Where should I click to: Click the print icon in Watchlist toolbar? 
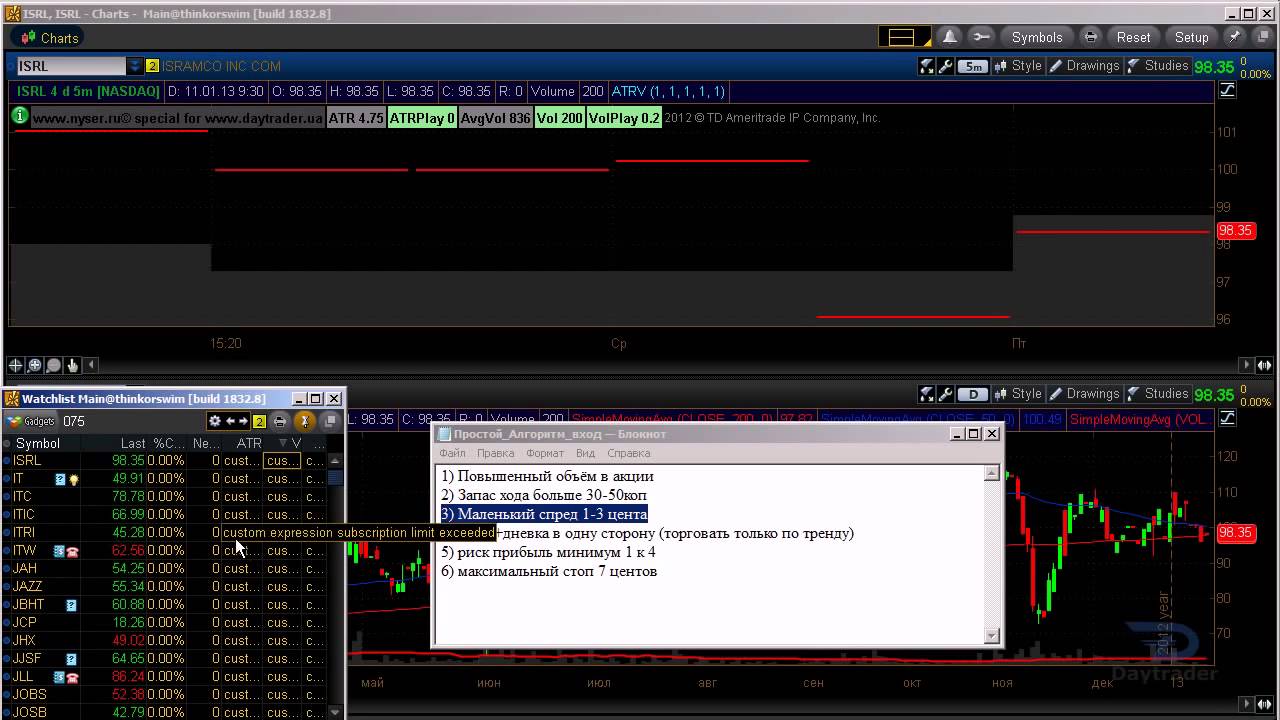[x=280, y=421]
